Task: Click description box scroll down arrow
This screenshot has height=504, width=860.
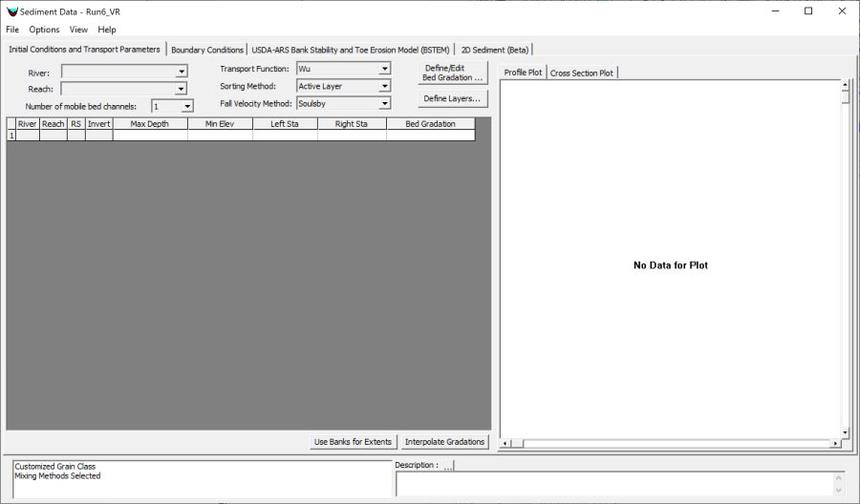Action: tap(839, 490)
